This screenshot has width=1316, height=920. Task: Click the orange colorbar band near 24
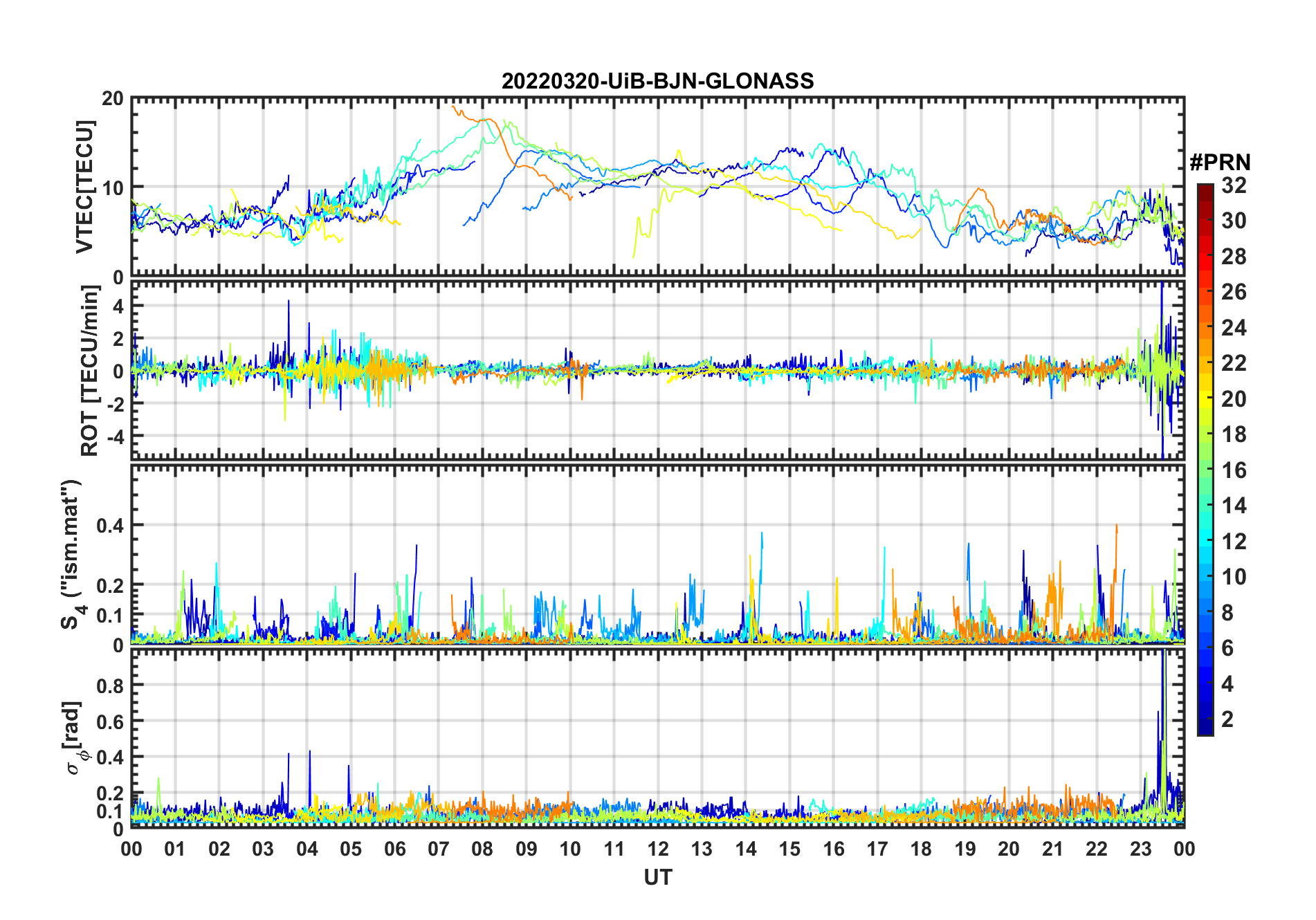pyautogui.click(x=1205, y=328)
